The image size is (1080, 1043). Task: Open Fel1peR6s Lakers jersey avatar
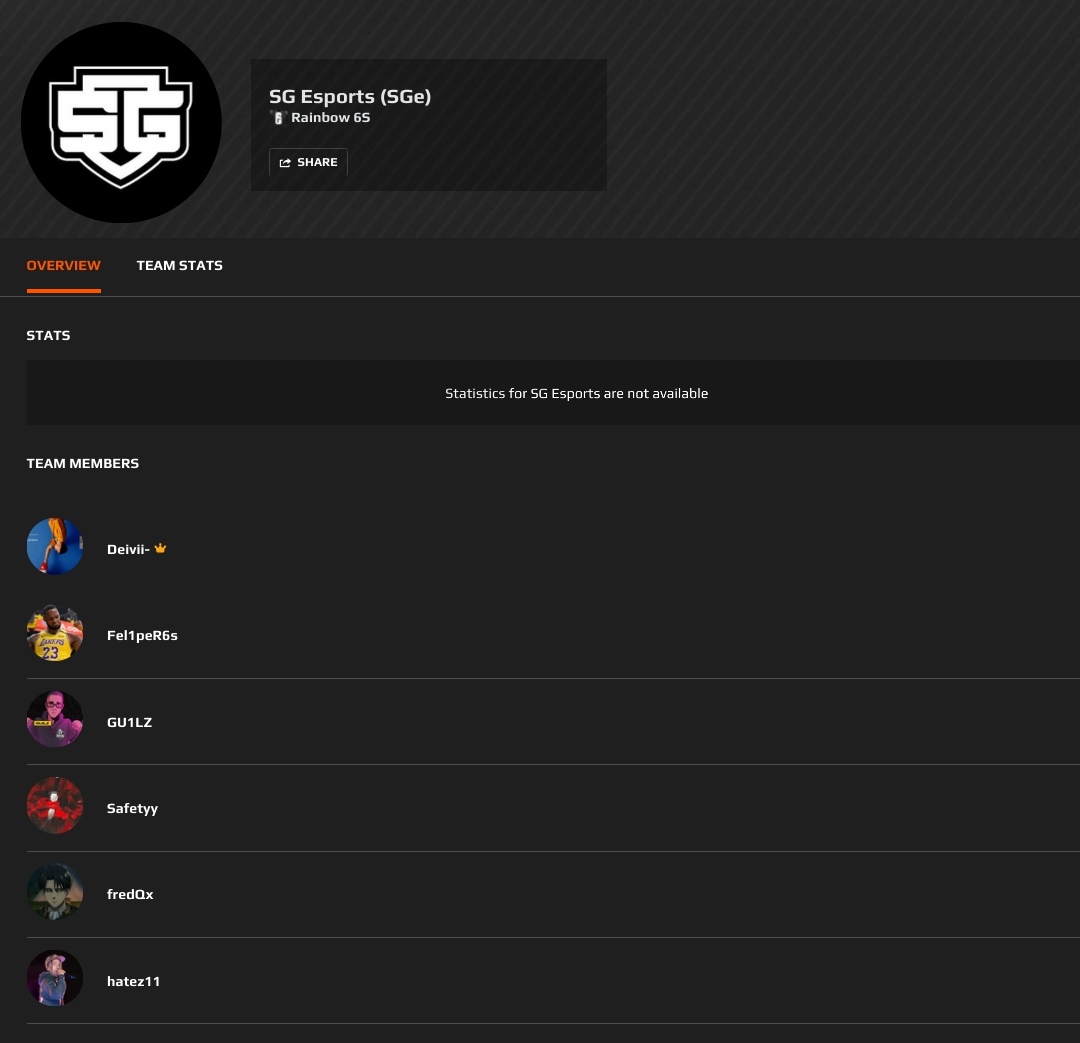point(55,633)
